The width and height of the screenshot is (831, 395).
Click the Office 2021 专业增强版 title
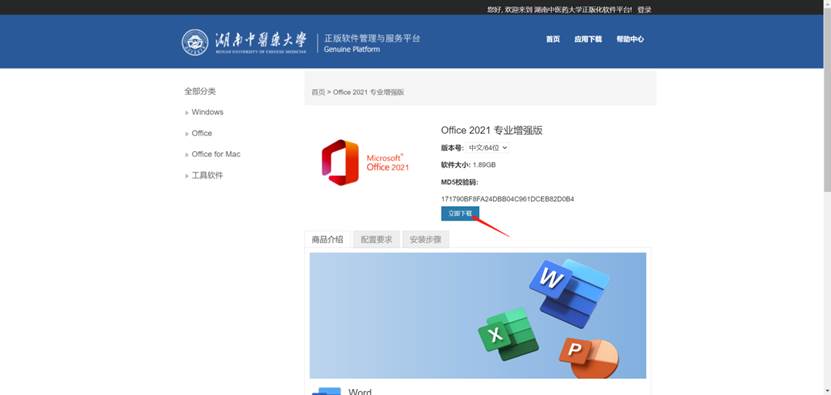pyautogui.click(x=491, y=131)
